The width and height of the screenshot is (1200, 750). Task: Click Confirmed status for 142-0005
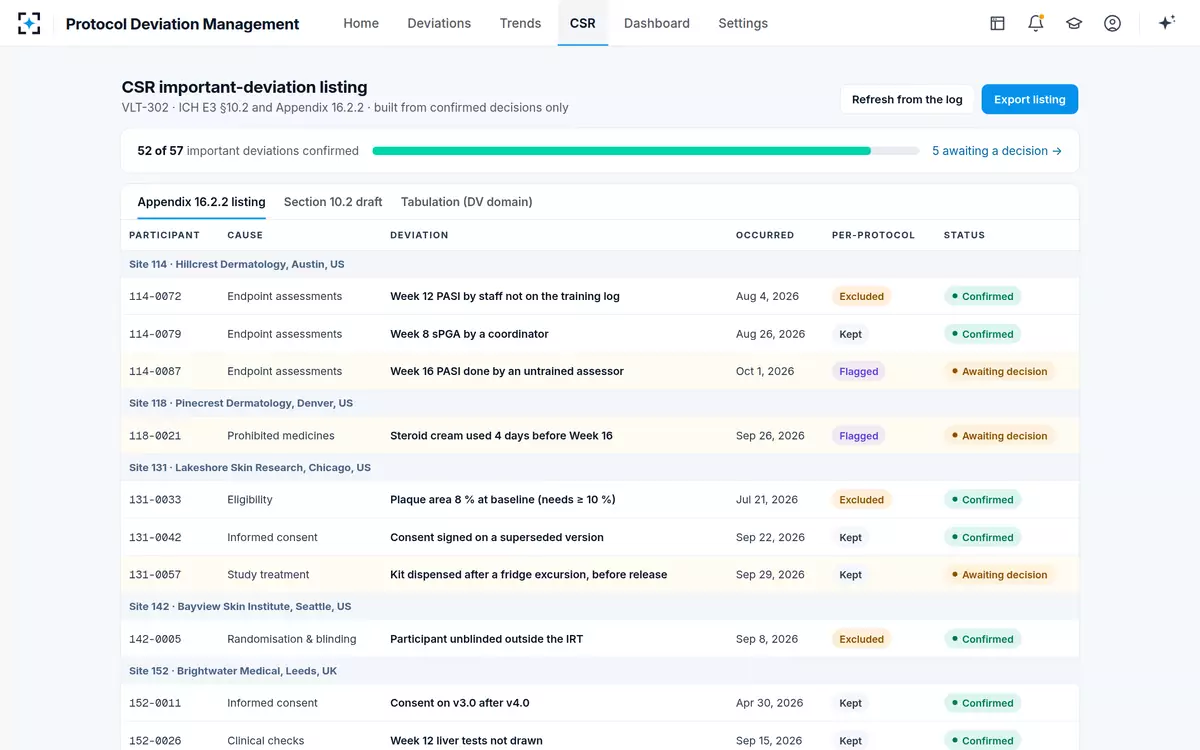tap(982, 639)
